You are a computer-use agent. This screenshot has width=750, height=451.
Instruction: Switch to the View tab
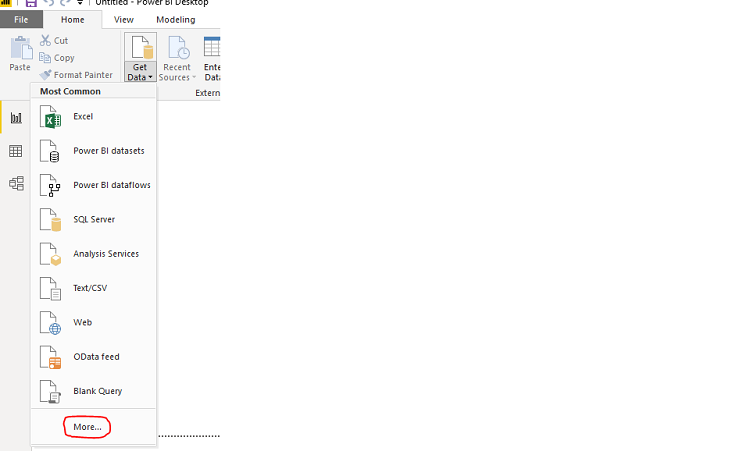123,20
